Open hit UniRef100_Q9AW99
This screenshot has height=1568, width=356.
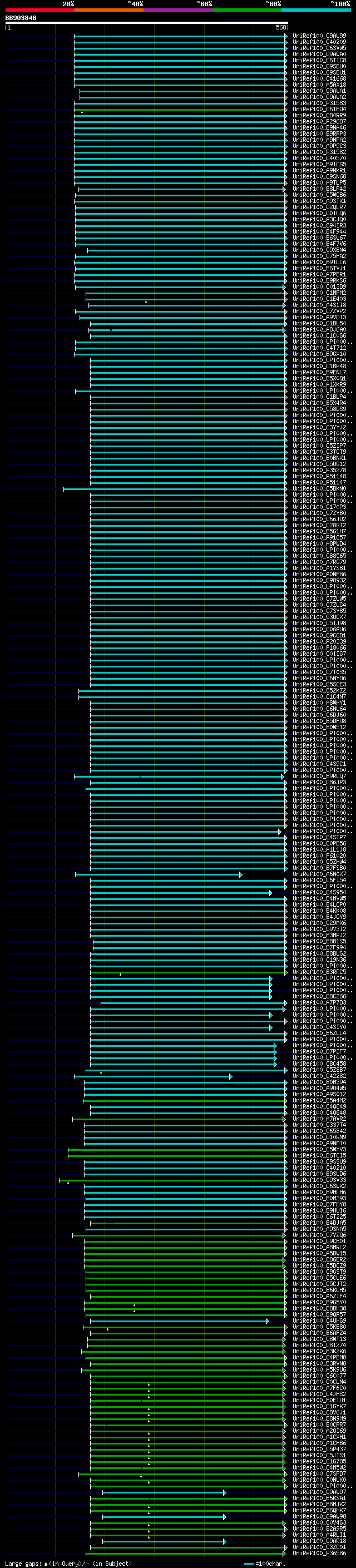(319, 36)
